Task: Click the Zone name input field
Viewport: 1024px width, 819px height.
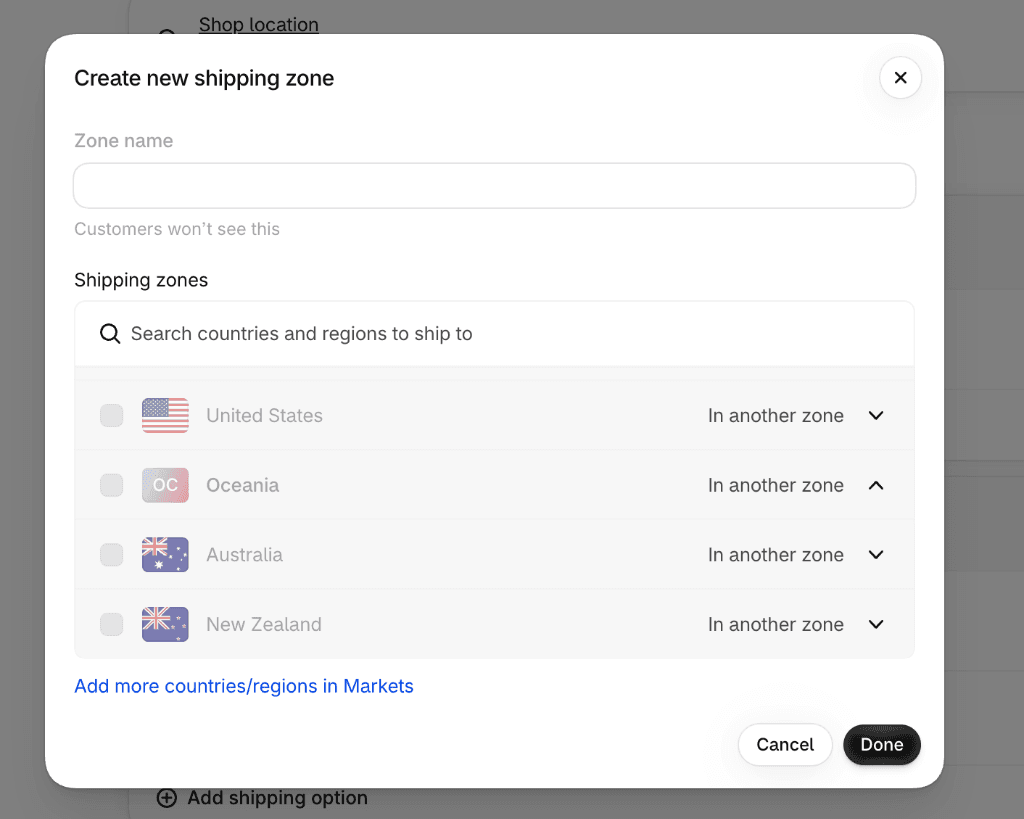Action: pos(494,186)
